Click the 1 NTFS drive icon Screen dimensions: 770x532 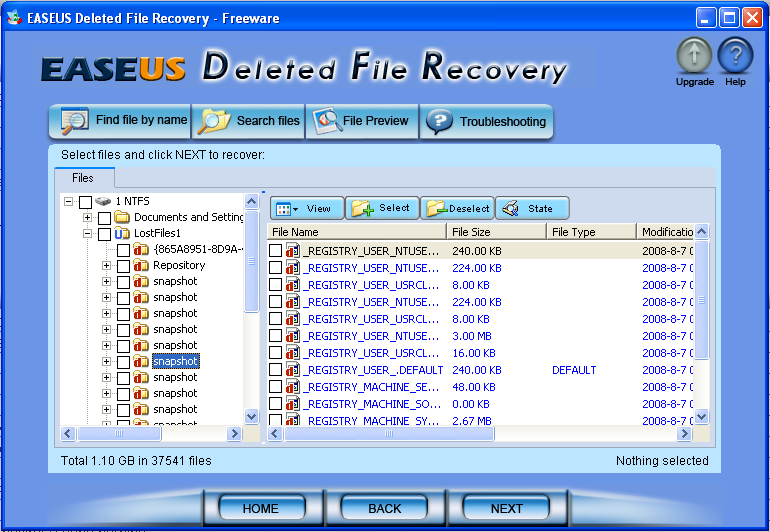coord(103,201)
